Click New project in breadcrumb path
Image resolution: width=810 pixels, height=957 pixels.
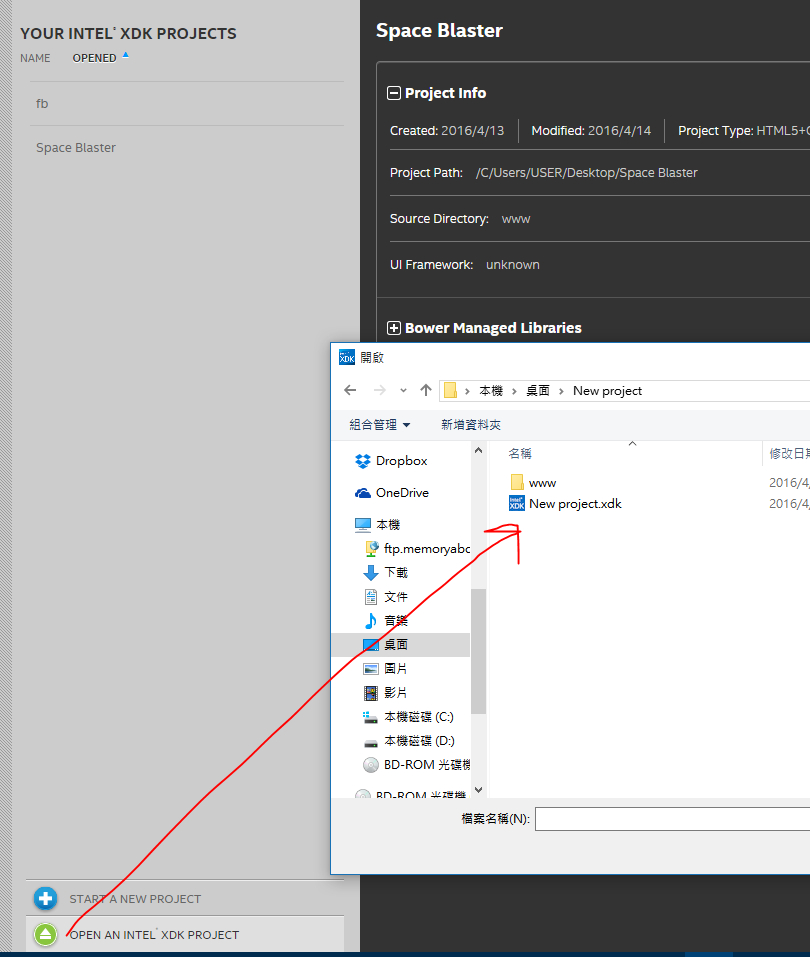tap(607, 391)
